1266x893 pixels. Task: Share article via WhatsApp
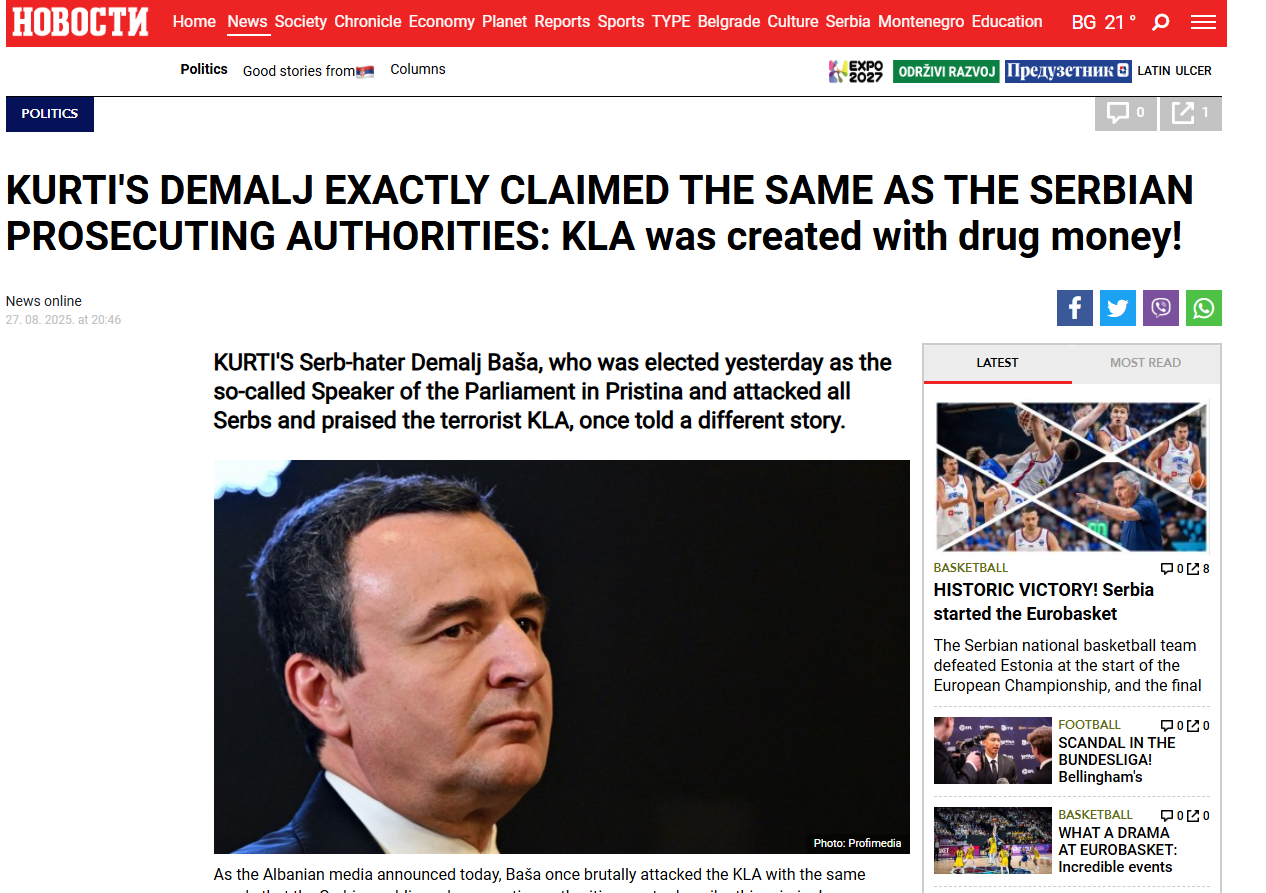(1203, 308)
